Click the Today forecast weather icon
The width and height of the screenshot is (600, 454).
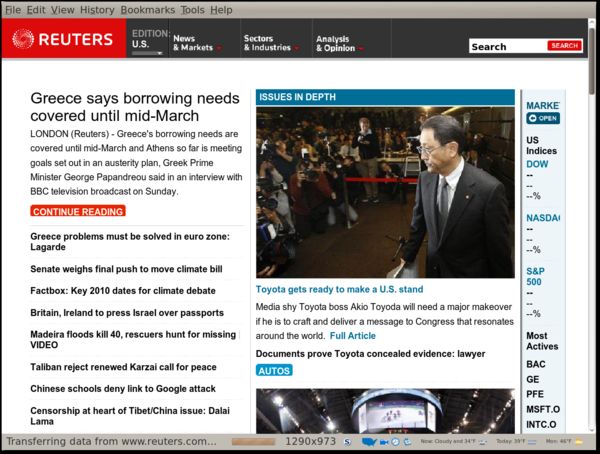532,442
